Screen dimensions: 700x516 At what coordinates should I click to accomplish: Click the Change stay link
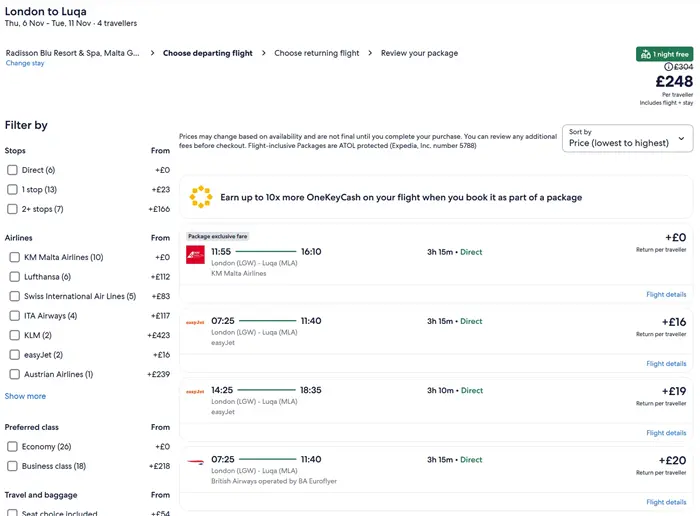[x=25, y=63]
